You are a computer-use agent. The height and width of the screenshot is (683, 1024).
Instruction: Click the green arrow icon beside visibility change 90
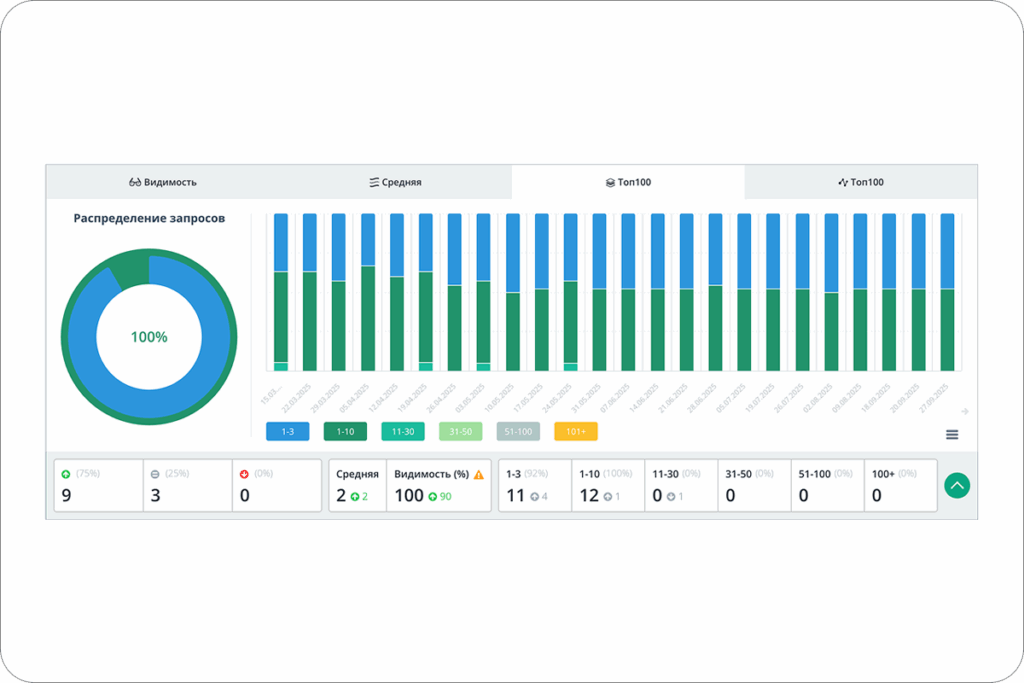[432, 496]
